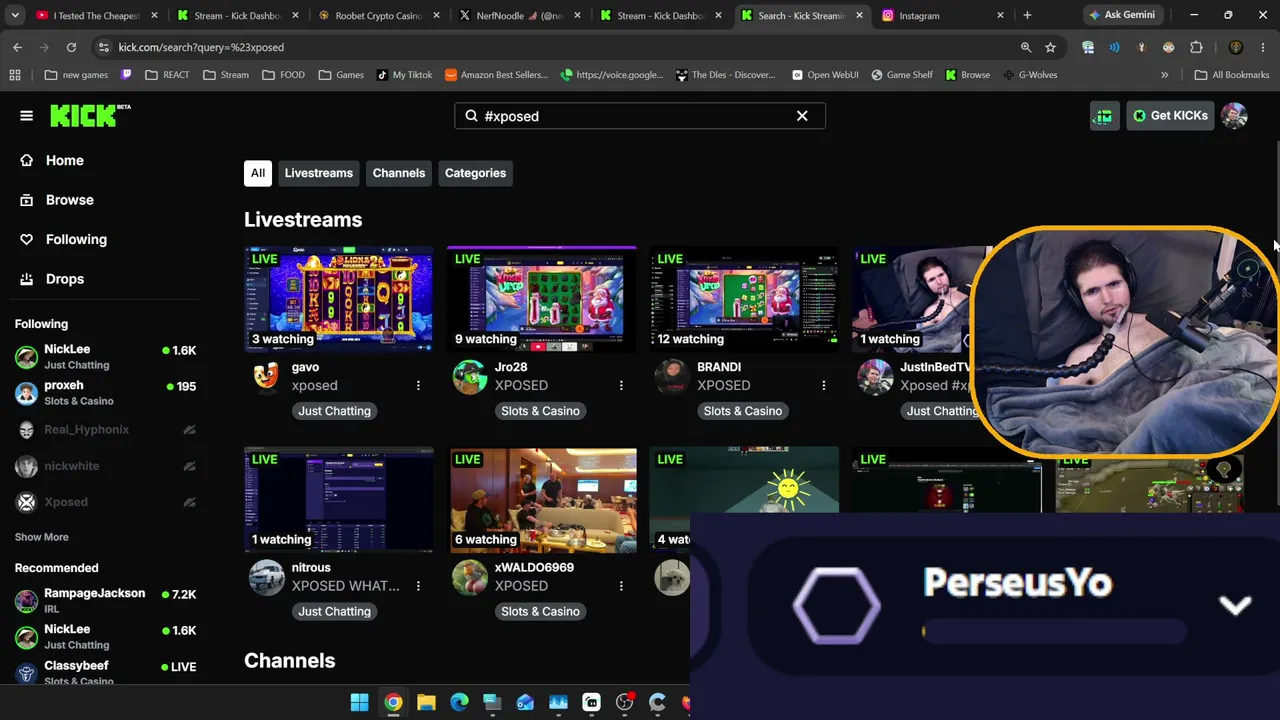Click the Slots & Casino tag under Jro28

pyautogui.click(x=540, y=411)
